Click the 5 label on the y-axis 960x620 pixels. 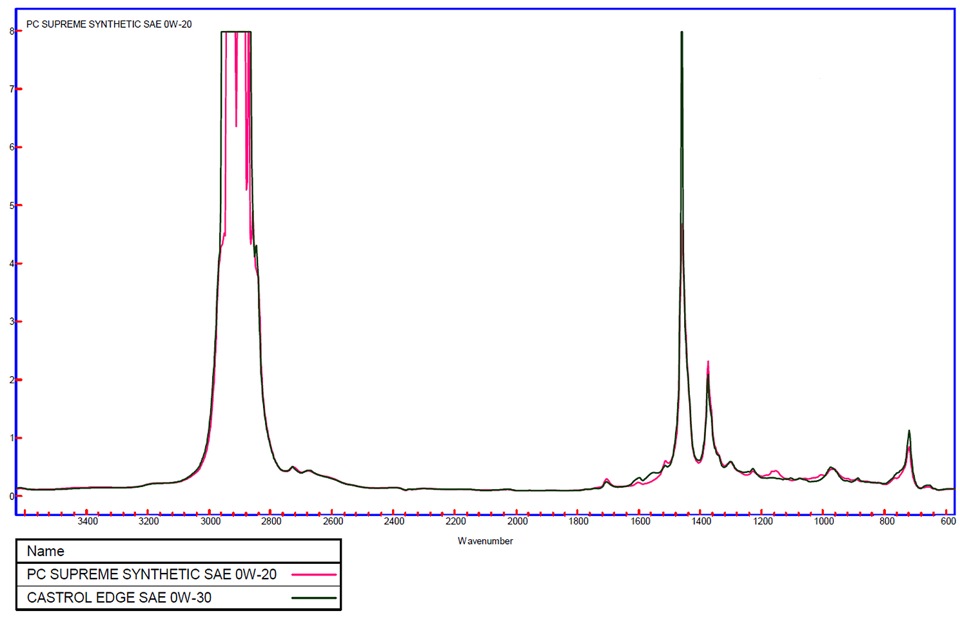click(12, 205)
